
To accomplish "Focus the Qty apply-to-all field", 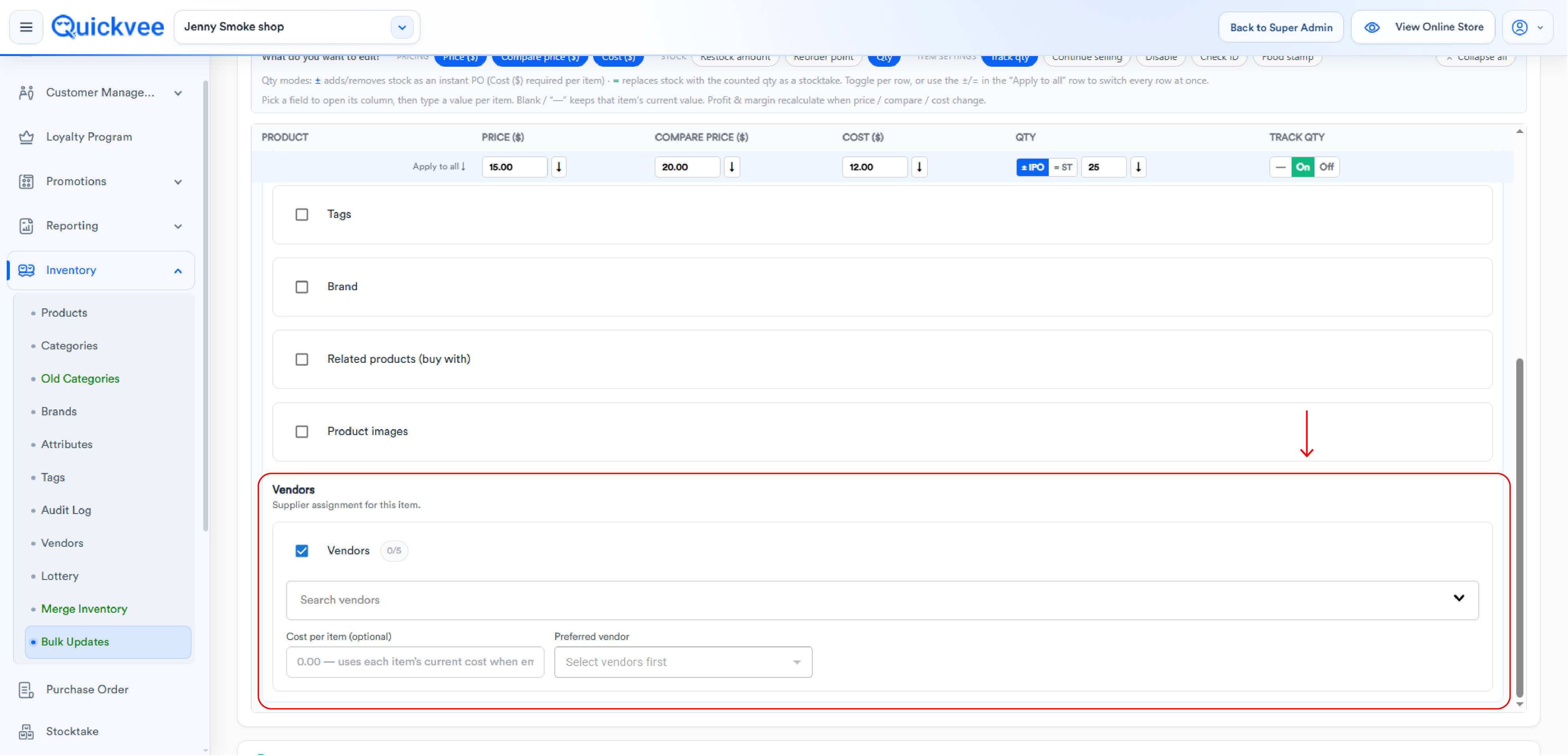I will pyautogui.click(x=1104, y=167).
